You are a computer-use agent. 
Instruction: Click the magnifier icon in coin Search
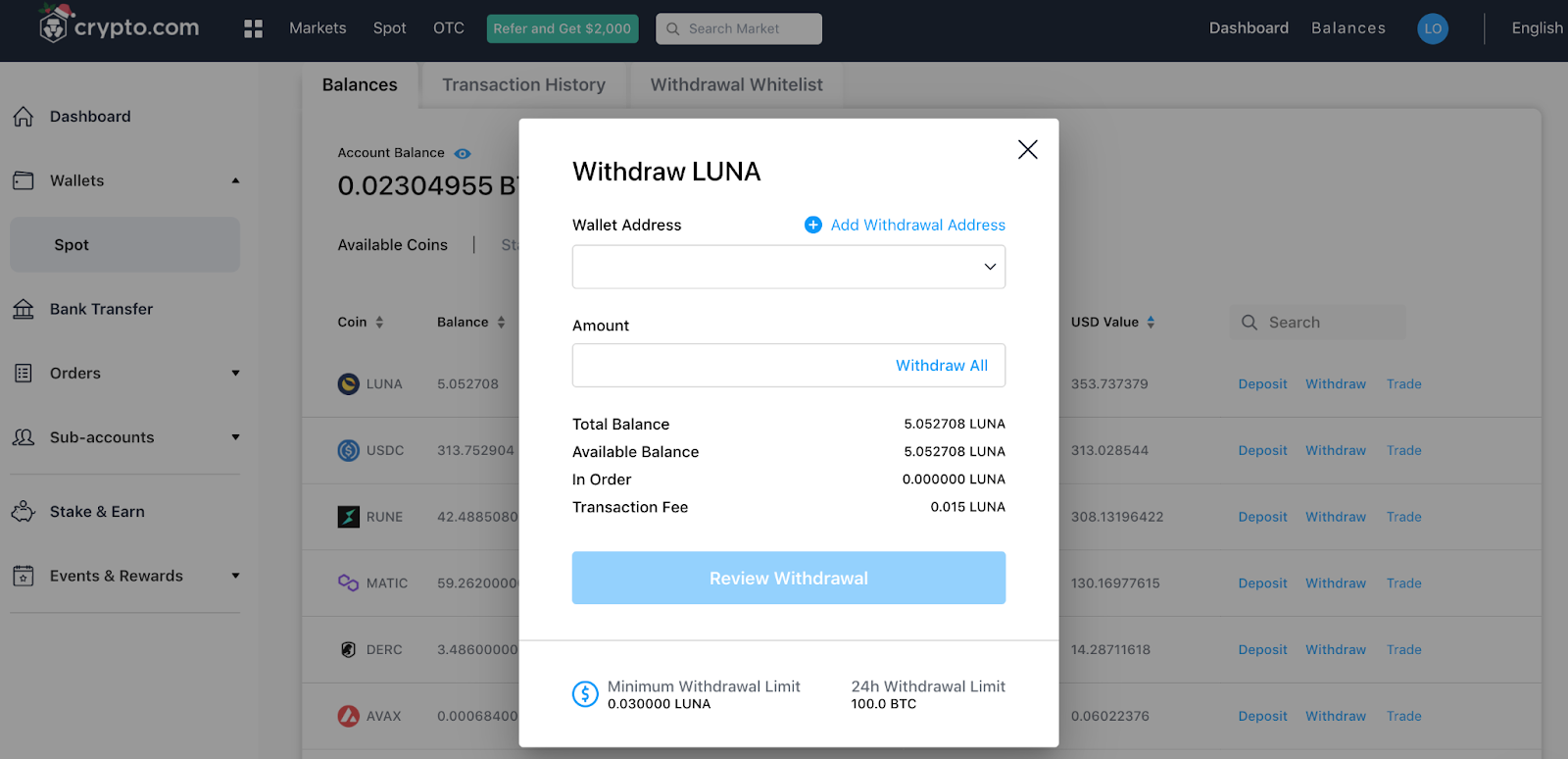(1249, 322)
